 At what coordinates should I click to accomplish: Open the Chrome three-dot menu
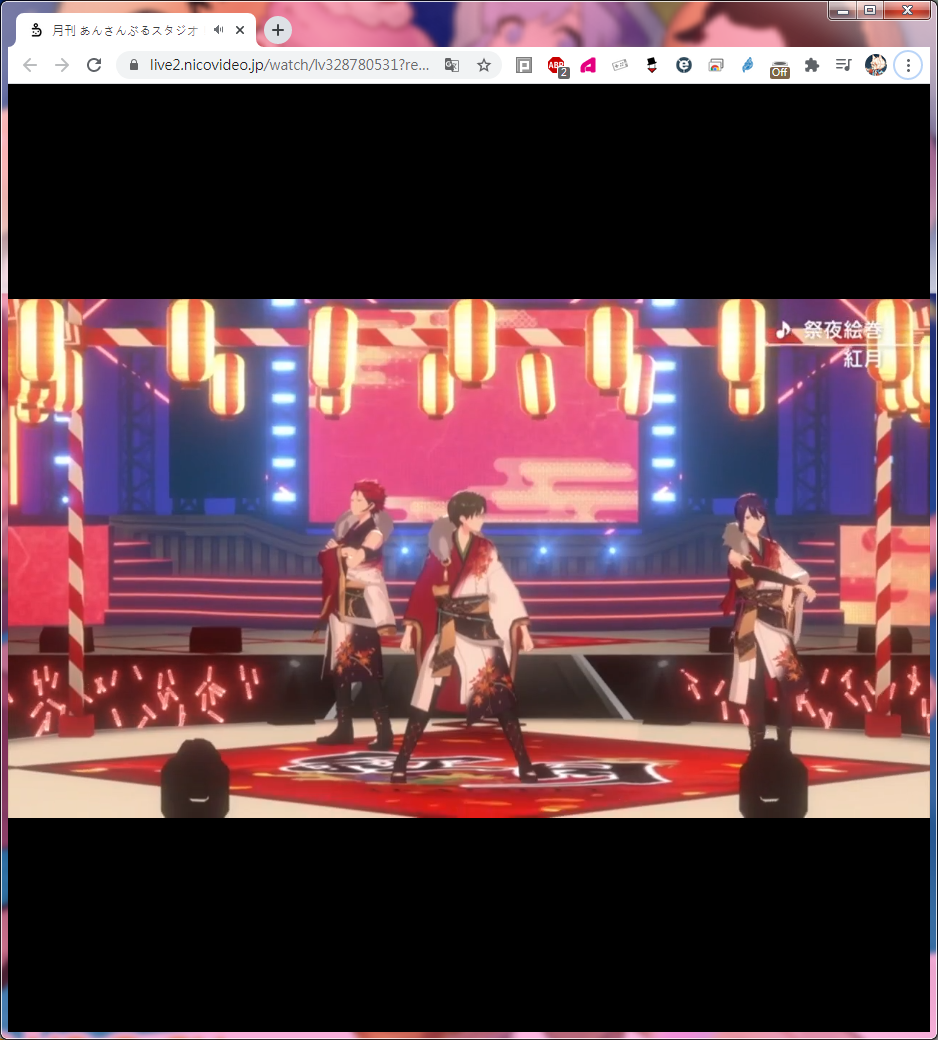(908, 65)
